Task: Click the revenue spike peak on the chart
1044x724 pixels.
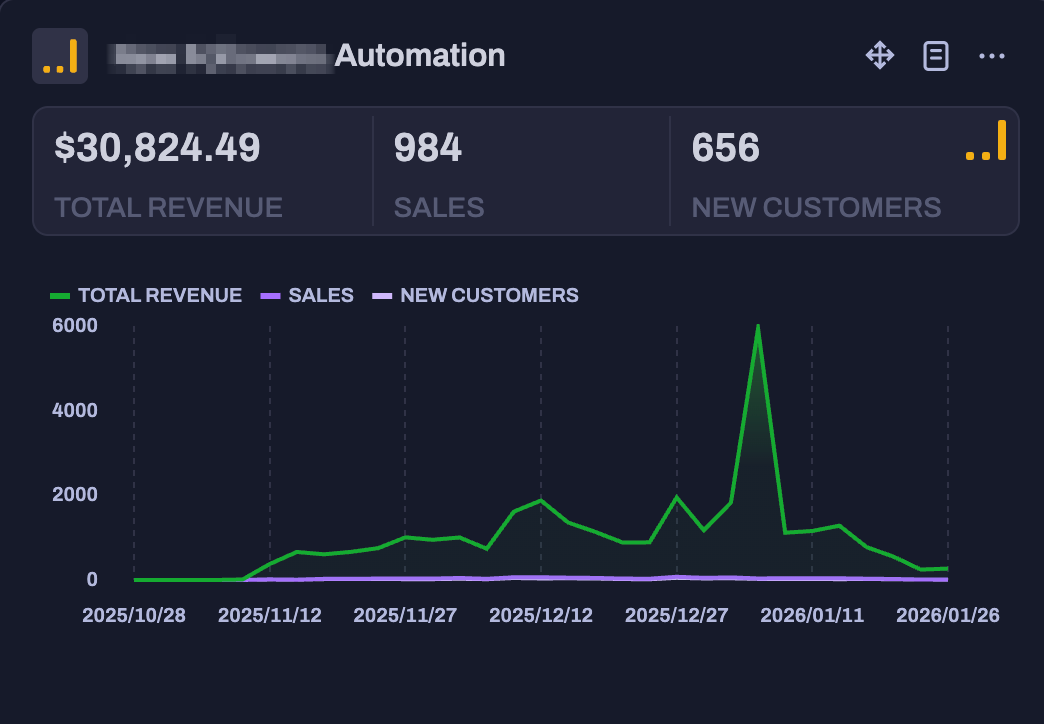Action: pos(758,326)
